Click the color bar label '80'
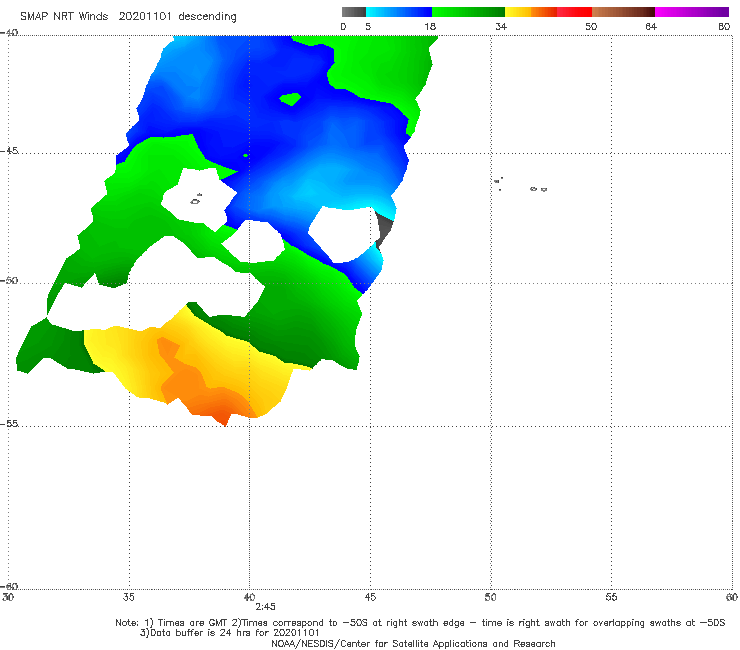Image resolution: width=740 pixels, height=650 pixels. [x=724, y=26]
